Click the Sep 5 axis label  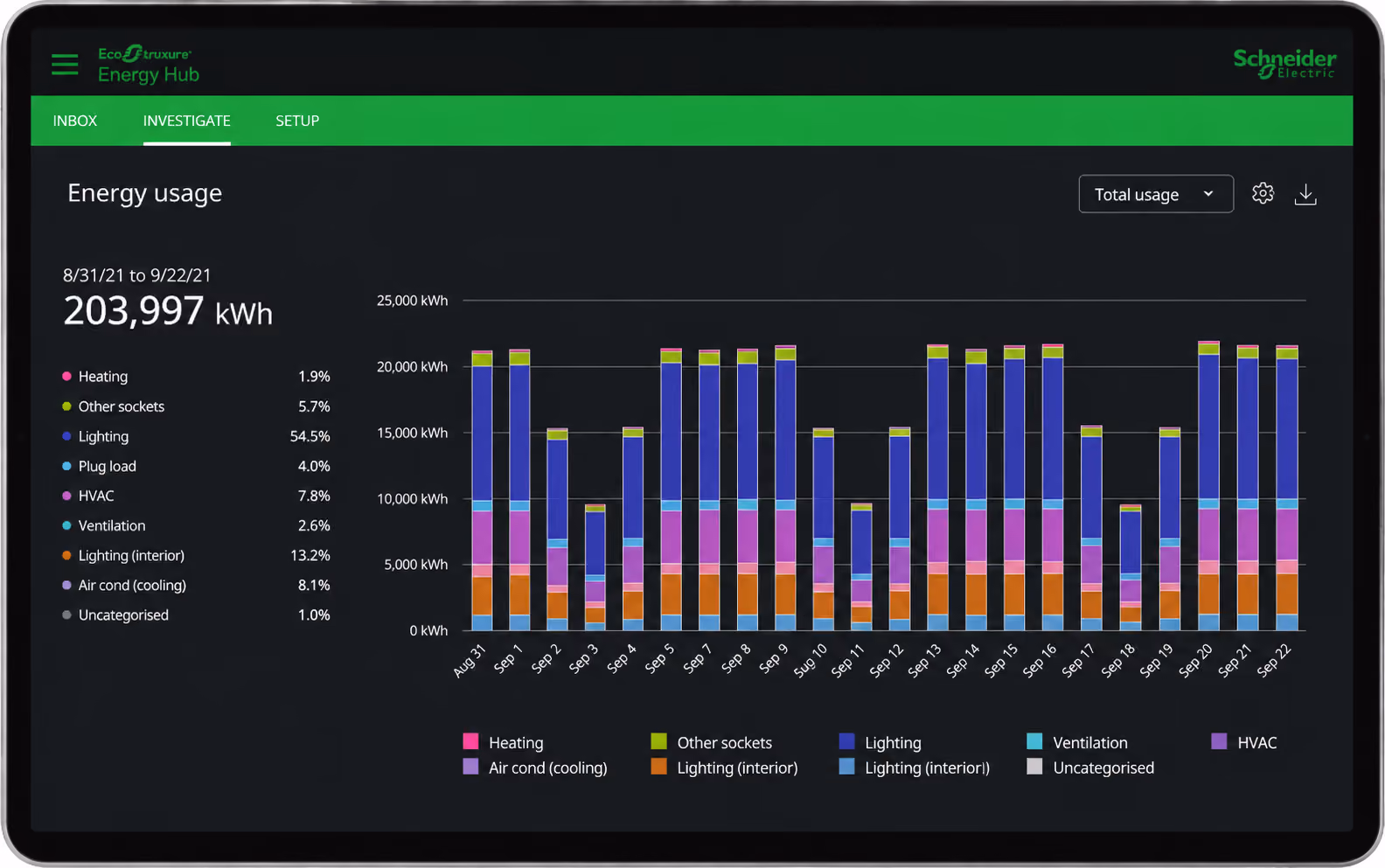tap(659, 658)
